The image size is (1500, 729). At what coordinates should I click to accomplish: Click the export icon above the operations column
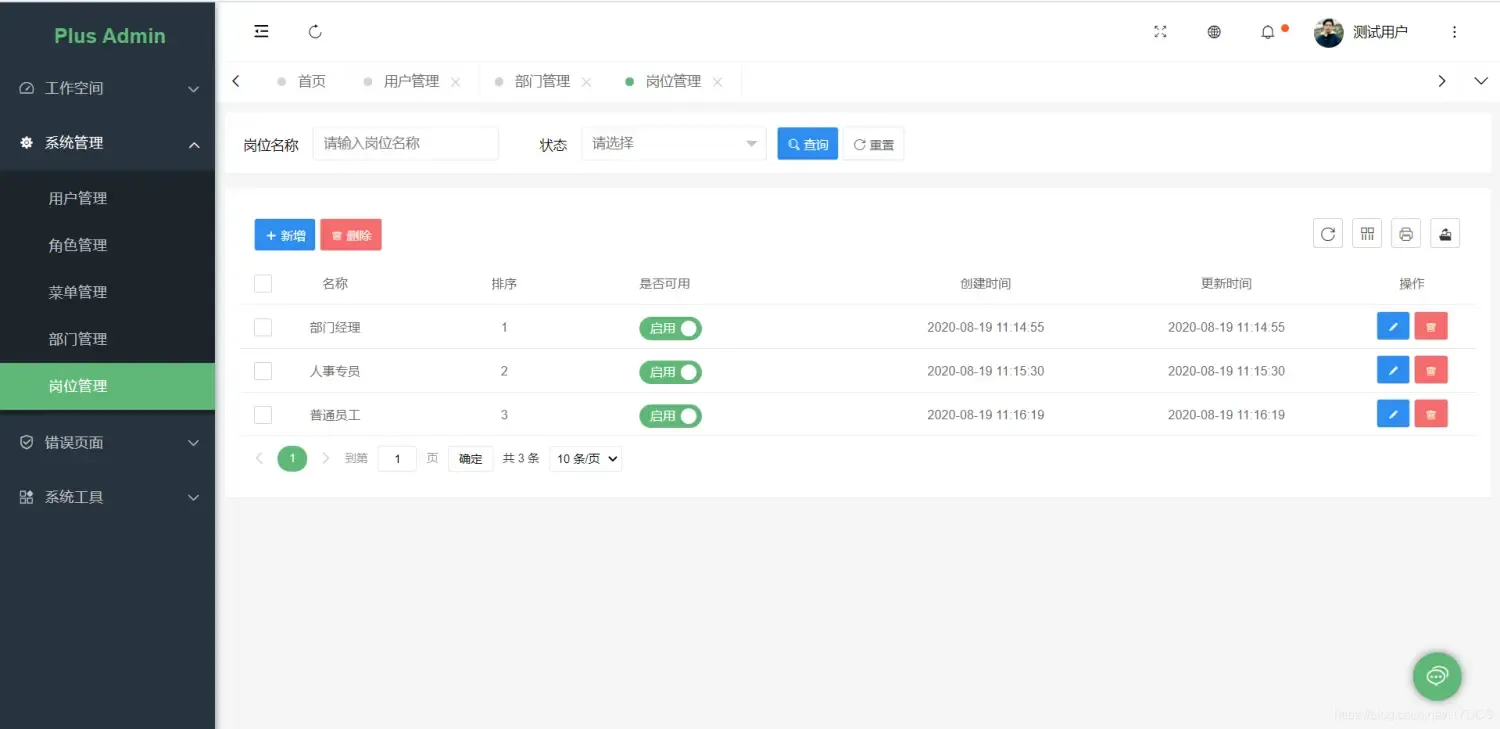[1444, 233]
